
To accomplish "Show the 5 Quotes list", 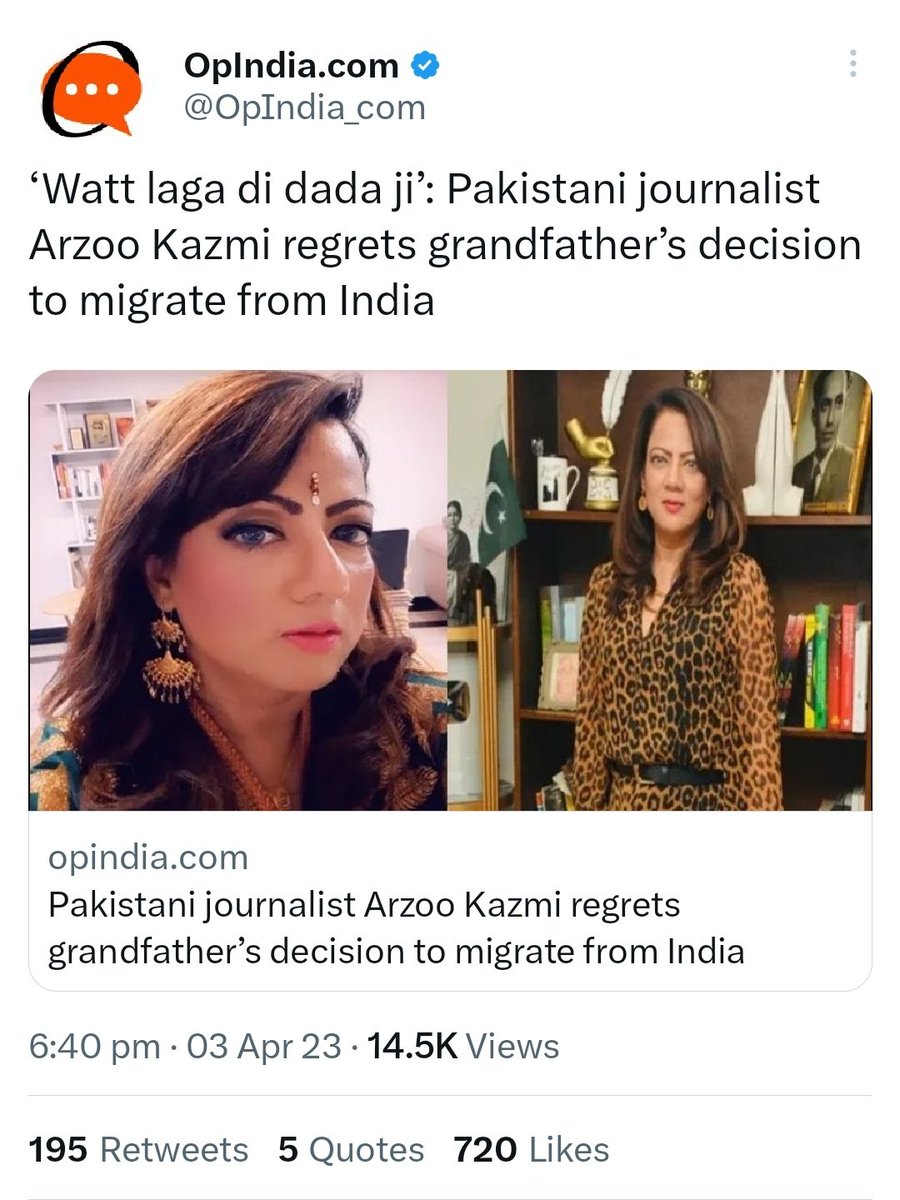I will [351, 1150].
